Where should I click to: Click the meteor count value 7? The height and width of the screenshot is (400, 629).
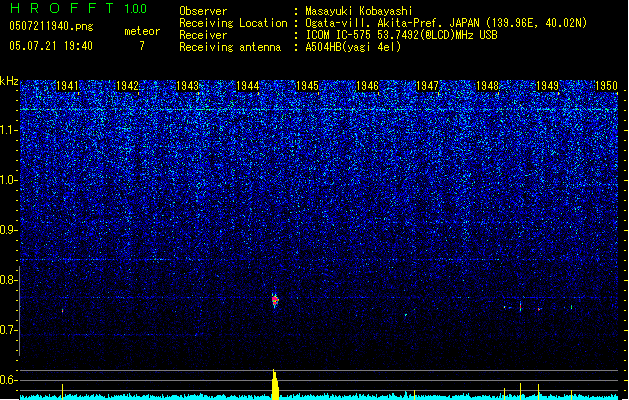(142, 46)
